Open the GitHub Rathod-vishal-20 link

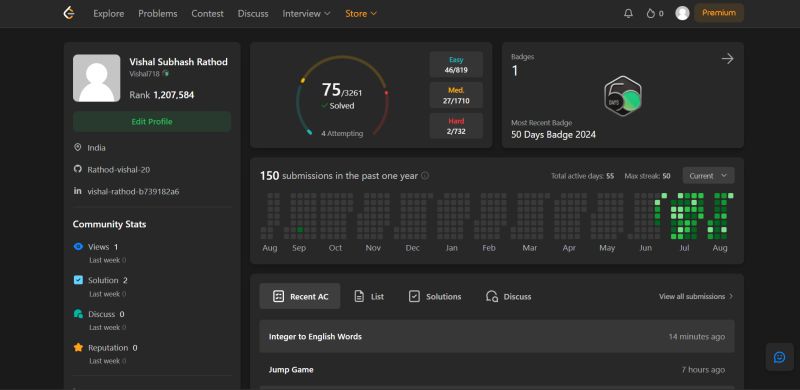[x=118, y=169]
